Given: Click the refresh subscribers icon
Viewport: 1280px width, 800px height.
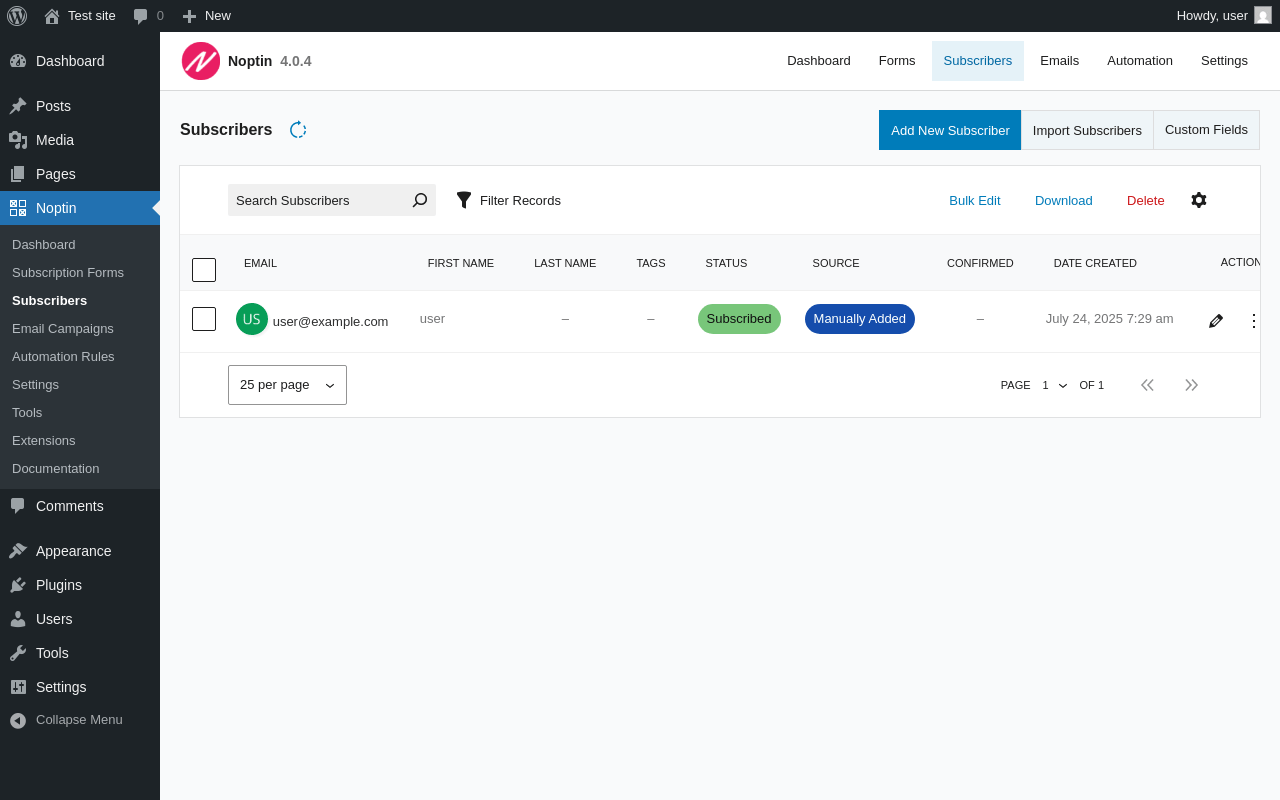Looking at the screenshot, I should click(298, 130).
